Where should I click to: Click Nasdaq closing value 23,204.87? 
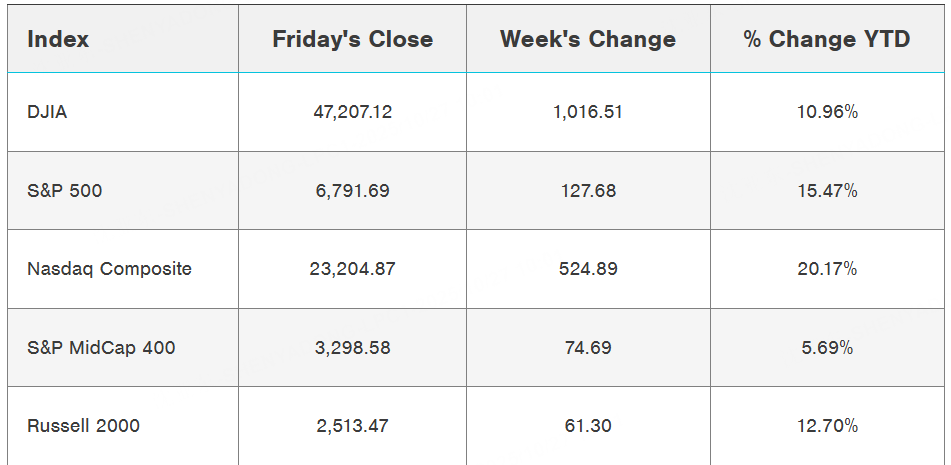click(x=352, y=269)
